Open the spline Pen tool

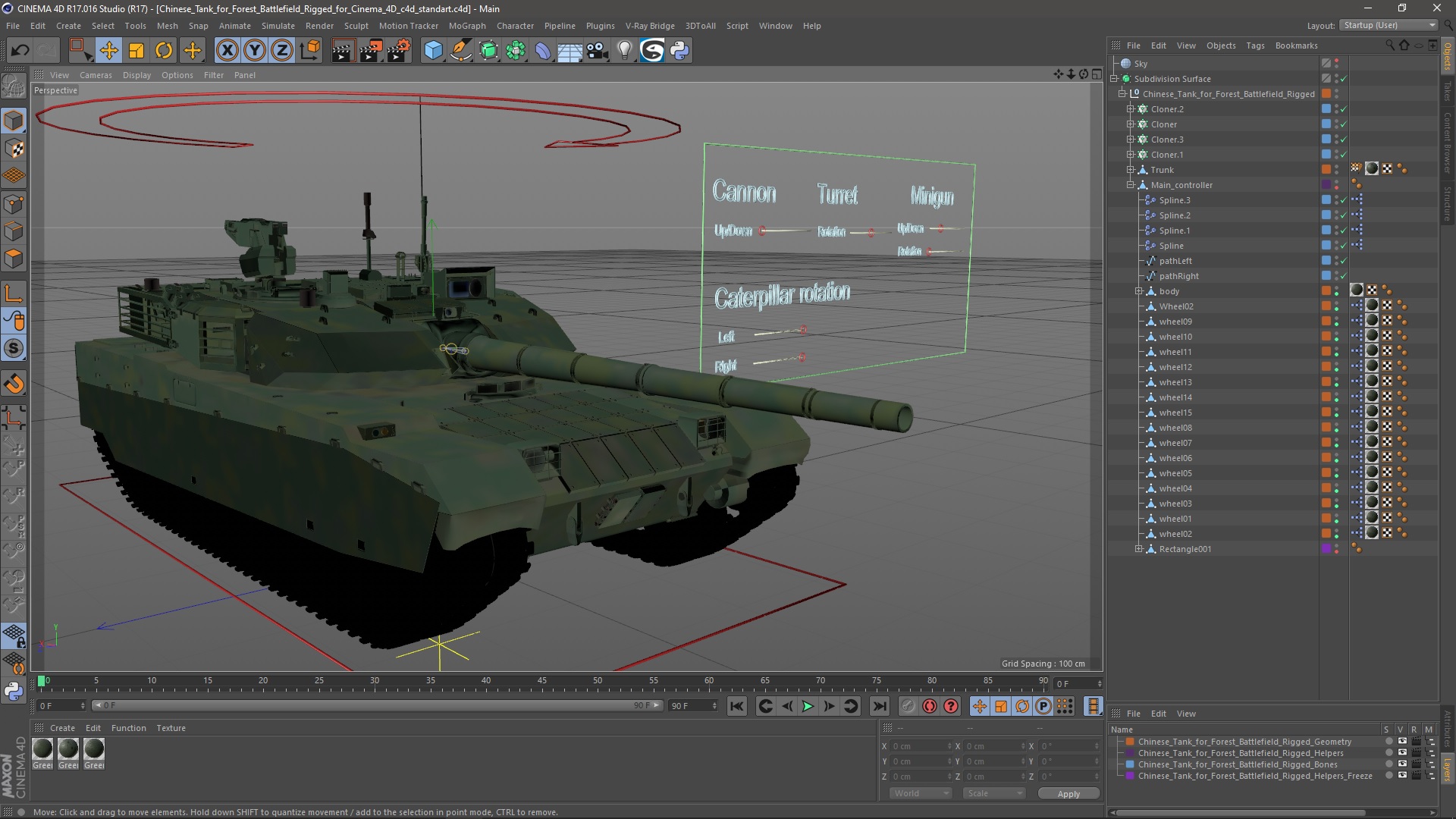click(x=461, y=51)
